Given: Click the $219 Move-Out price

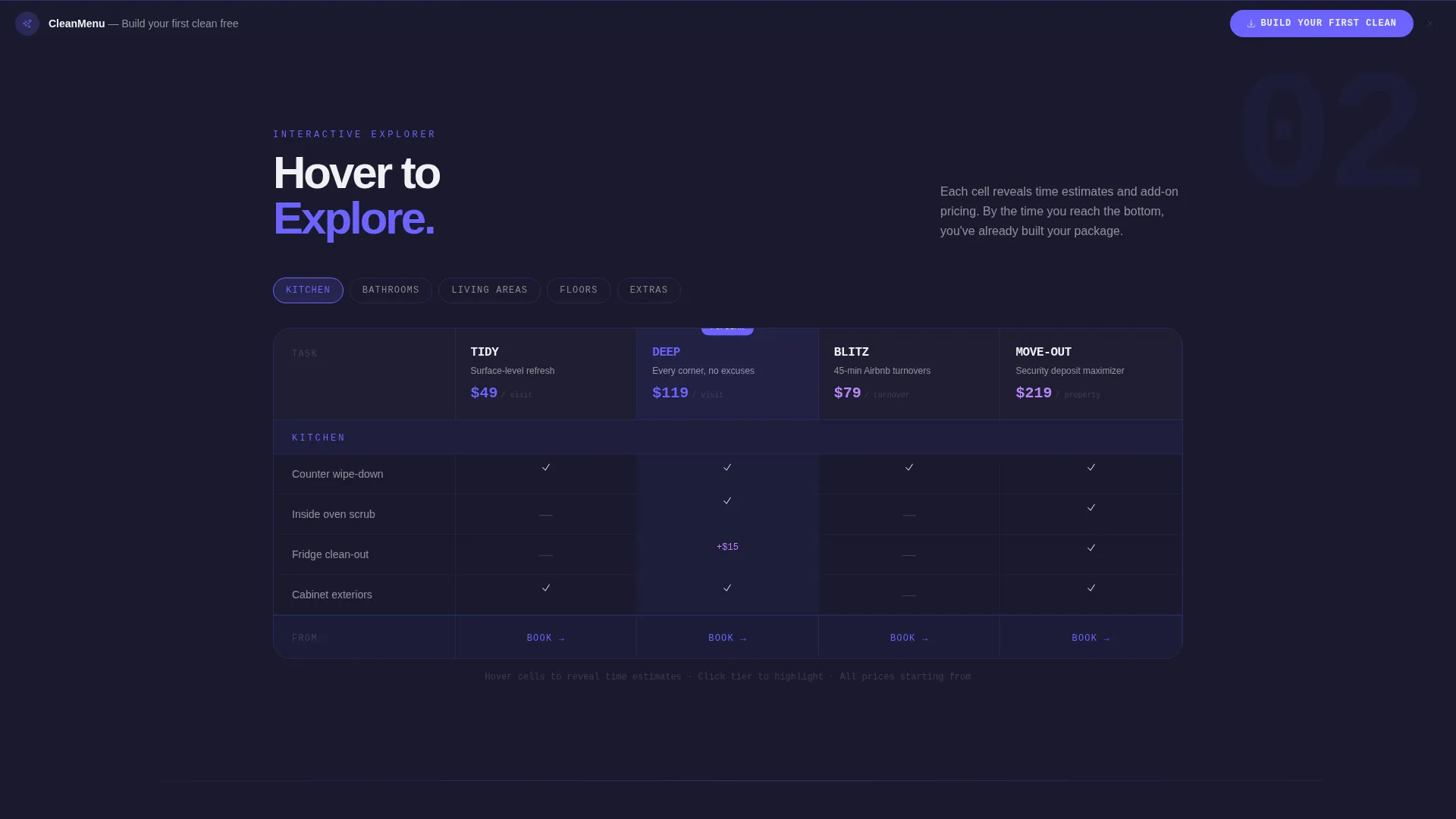Looking at the screenshot, I should click(1034, 394).
